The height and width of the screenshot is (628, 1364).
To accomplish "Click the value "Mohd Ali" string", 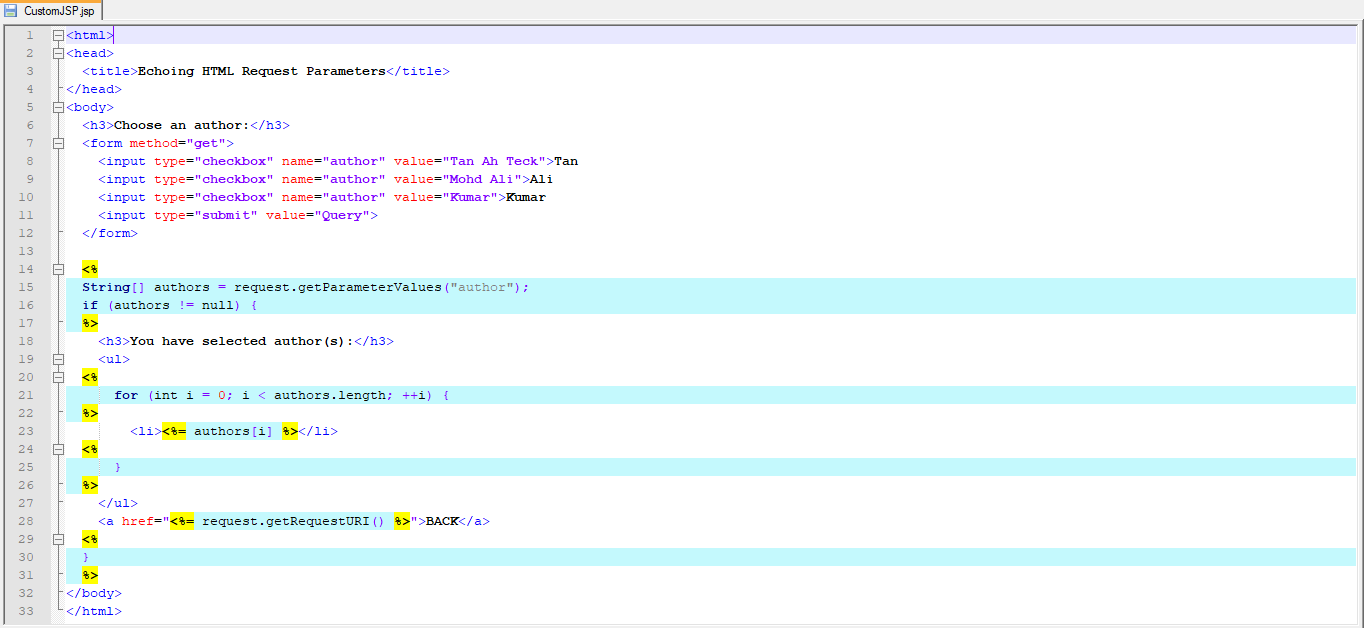I will click(x=486, y=179).
